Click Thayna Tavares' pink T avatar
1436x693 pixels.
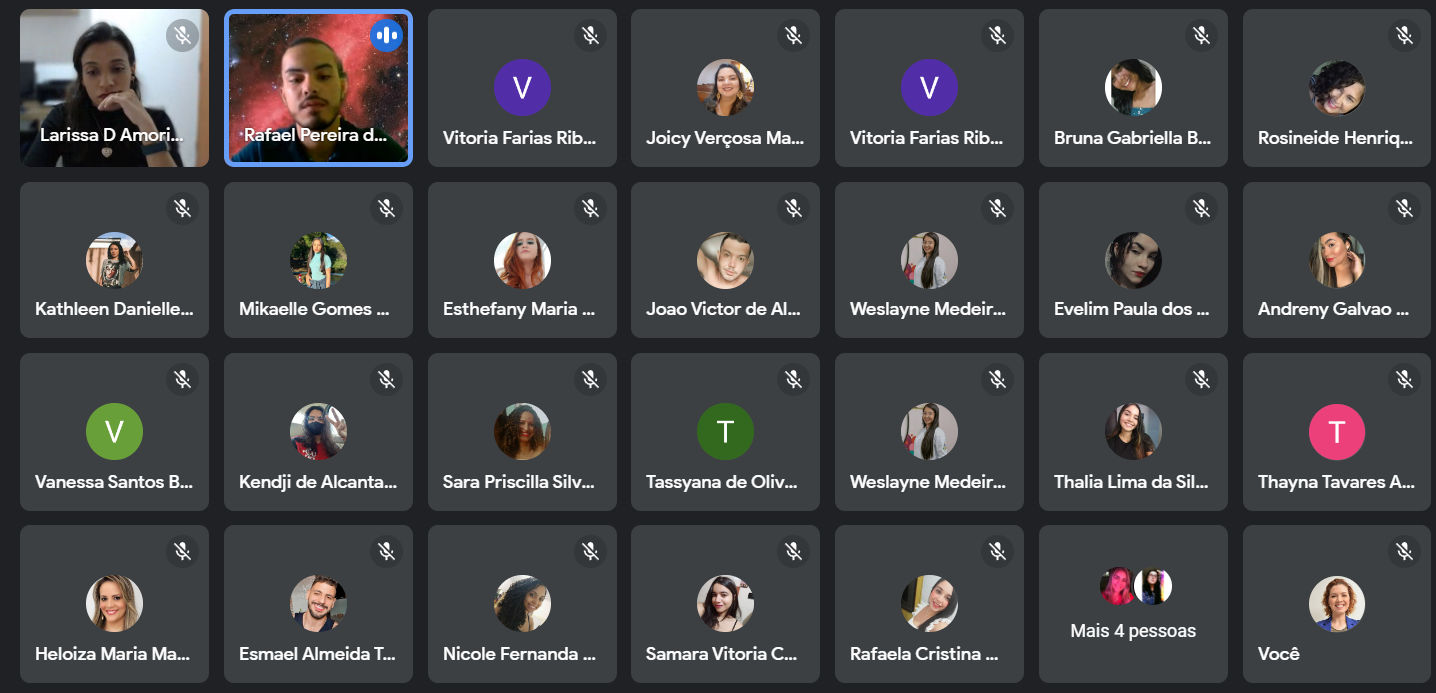(x=1337, y=432)
